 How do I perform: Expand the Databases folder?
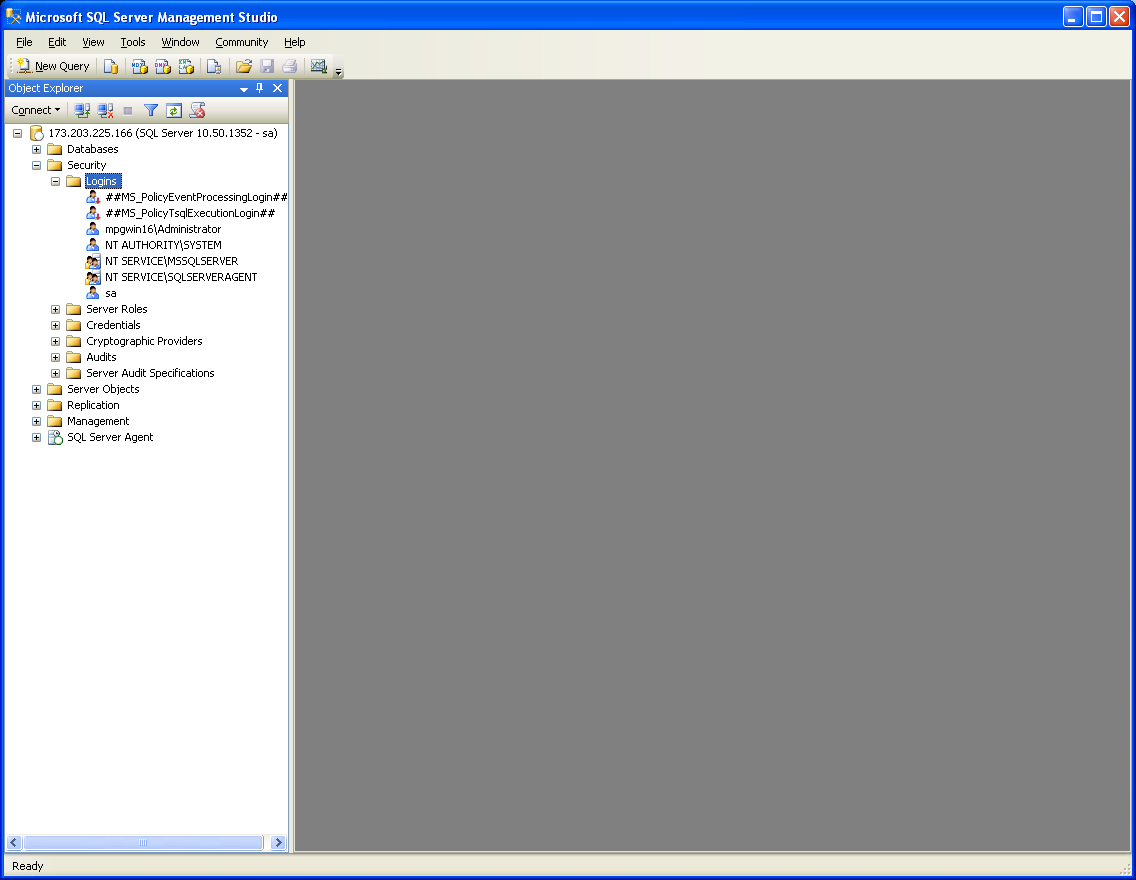pos(36,149)
